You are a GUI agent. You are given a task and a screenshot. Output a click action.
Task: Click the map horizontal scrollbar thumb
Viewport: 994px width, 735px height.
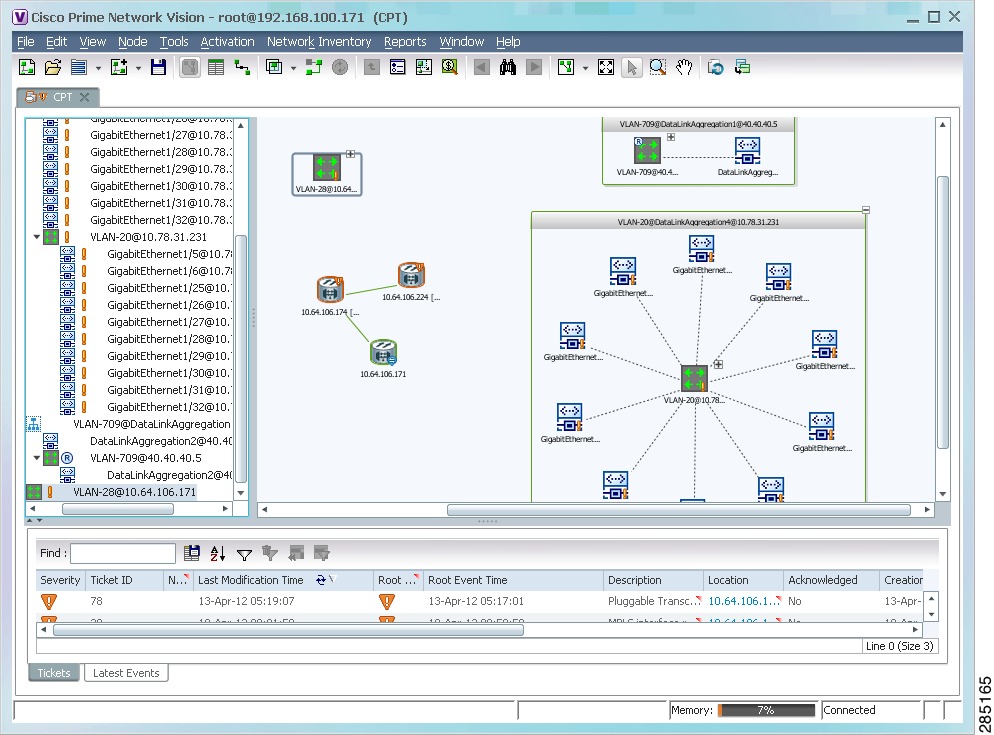pyautogui.click(x=679, y=510)
